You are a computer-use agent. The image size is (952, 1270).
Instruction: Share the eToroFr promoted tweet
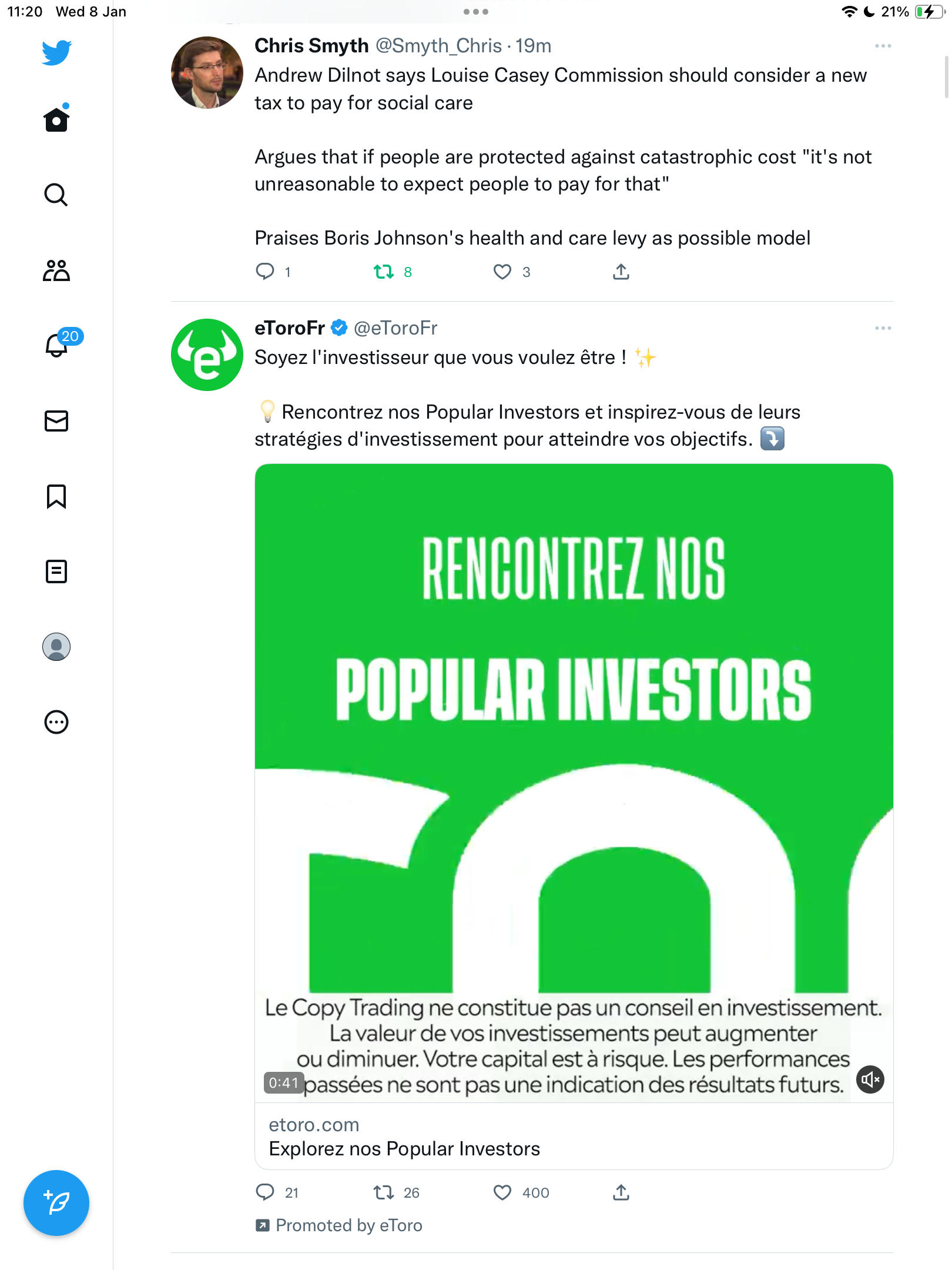click(x=621, y=1192)
